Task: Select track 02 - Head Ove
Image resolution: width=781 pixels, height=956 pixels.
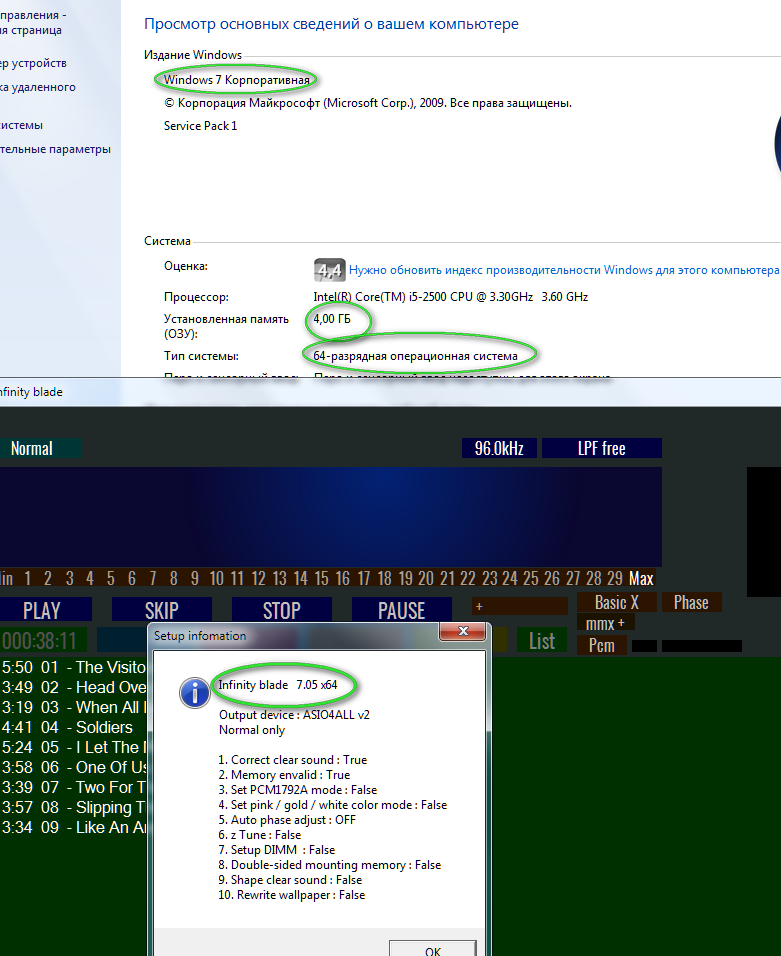Action: (x=74, y=687)
